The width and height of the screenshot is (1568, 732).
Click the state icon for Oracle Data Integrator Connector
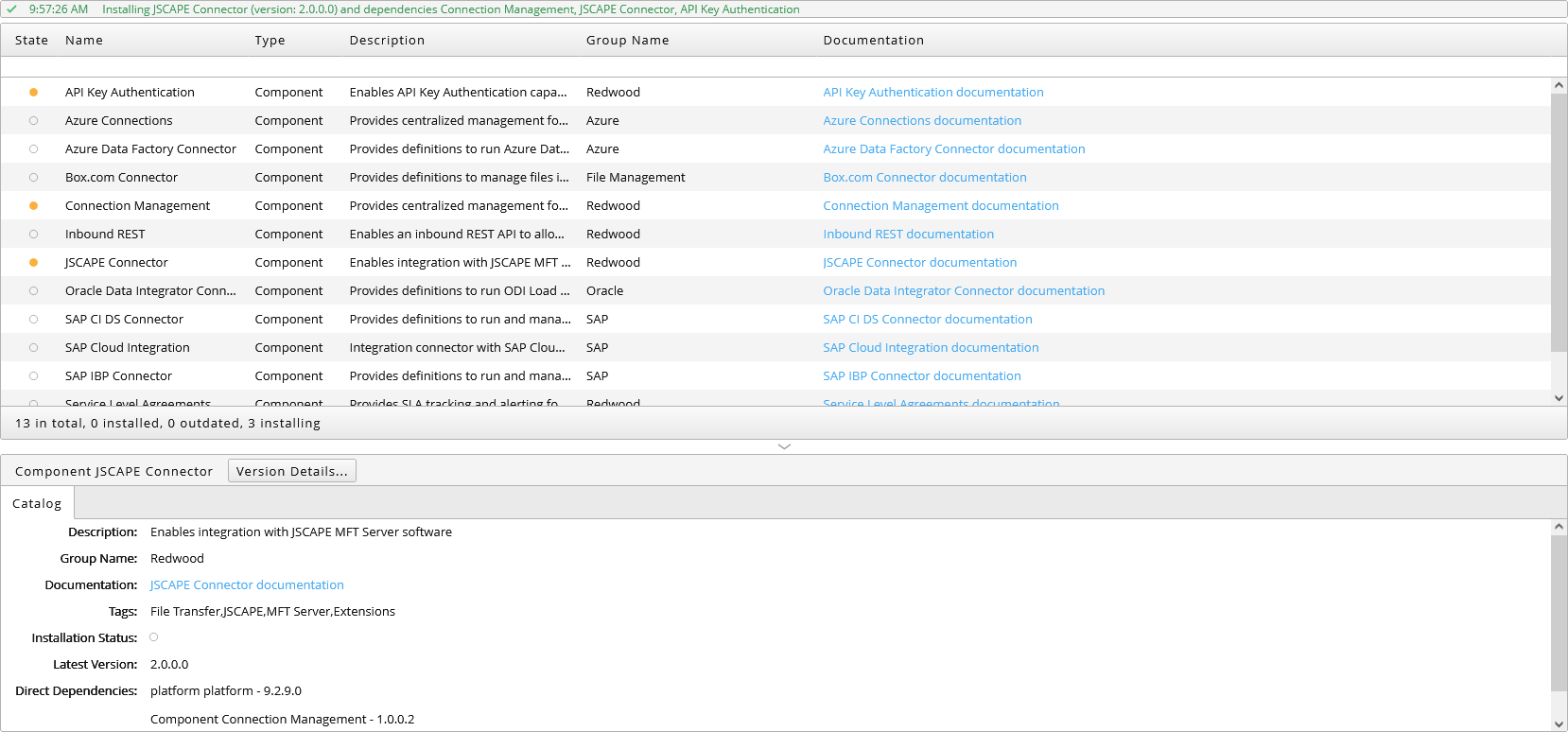point(33,291)
